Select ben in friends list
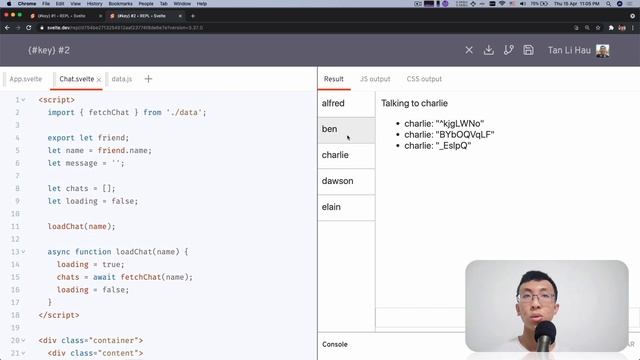This screenshot has height=360, width=640. 346,130
